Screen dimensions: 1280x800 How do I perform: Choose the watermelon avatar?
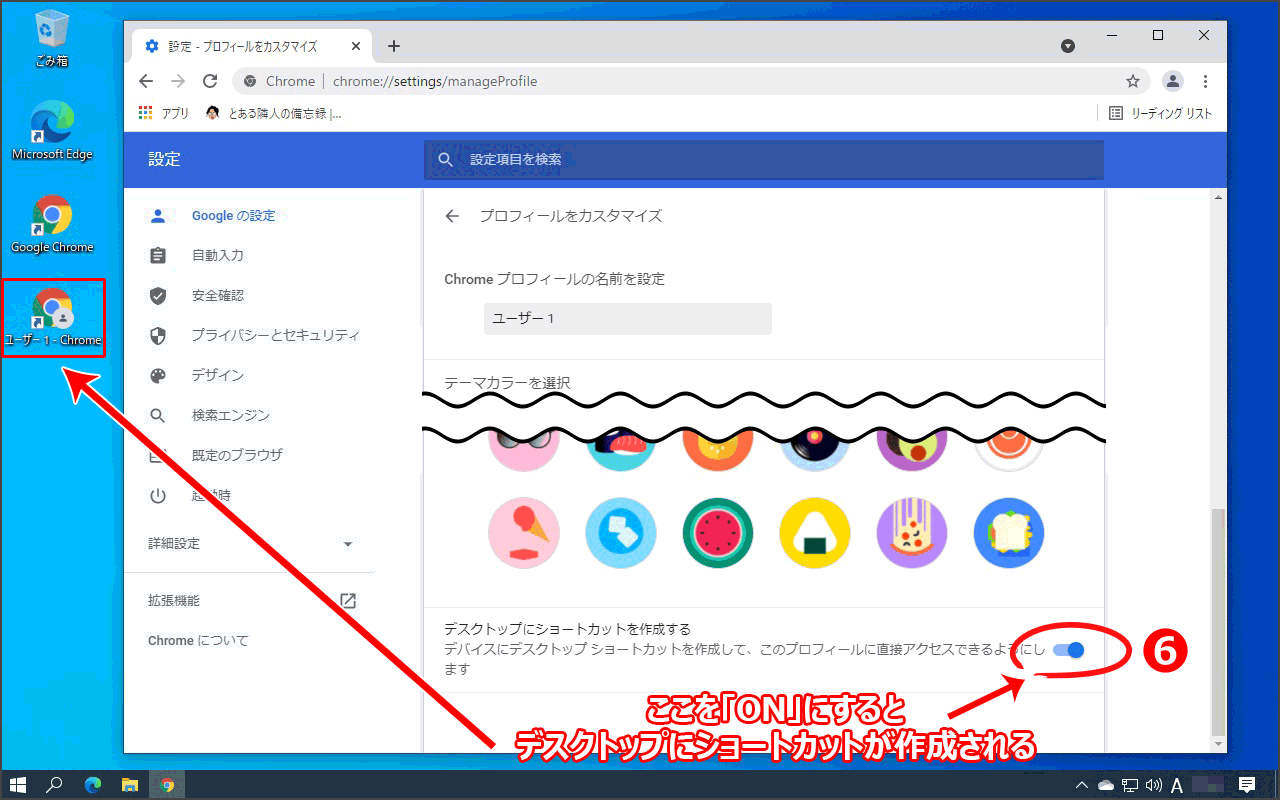pos(718,533)
